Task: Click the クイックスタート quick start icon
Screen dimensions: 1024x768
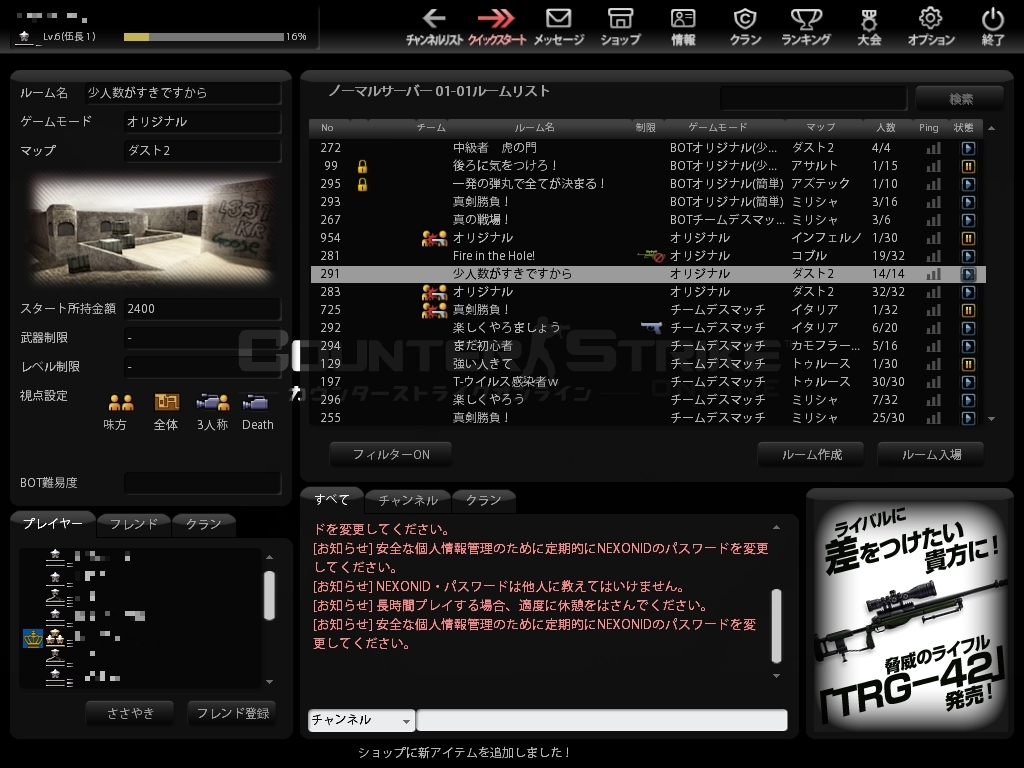Action: point(497,26)
